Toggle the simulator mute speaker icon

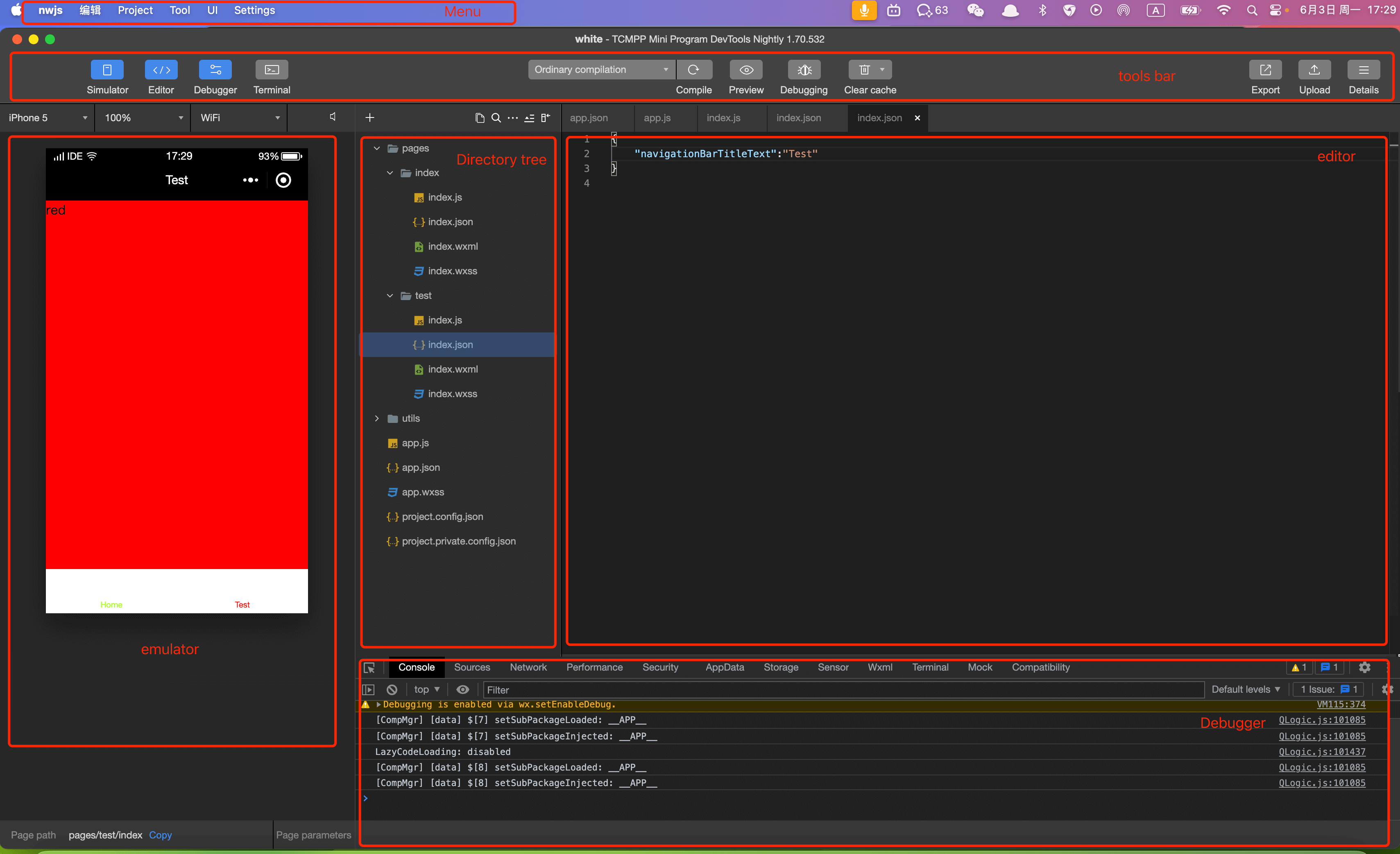click(x=333, y=117)
